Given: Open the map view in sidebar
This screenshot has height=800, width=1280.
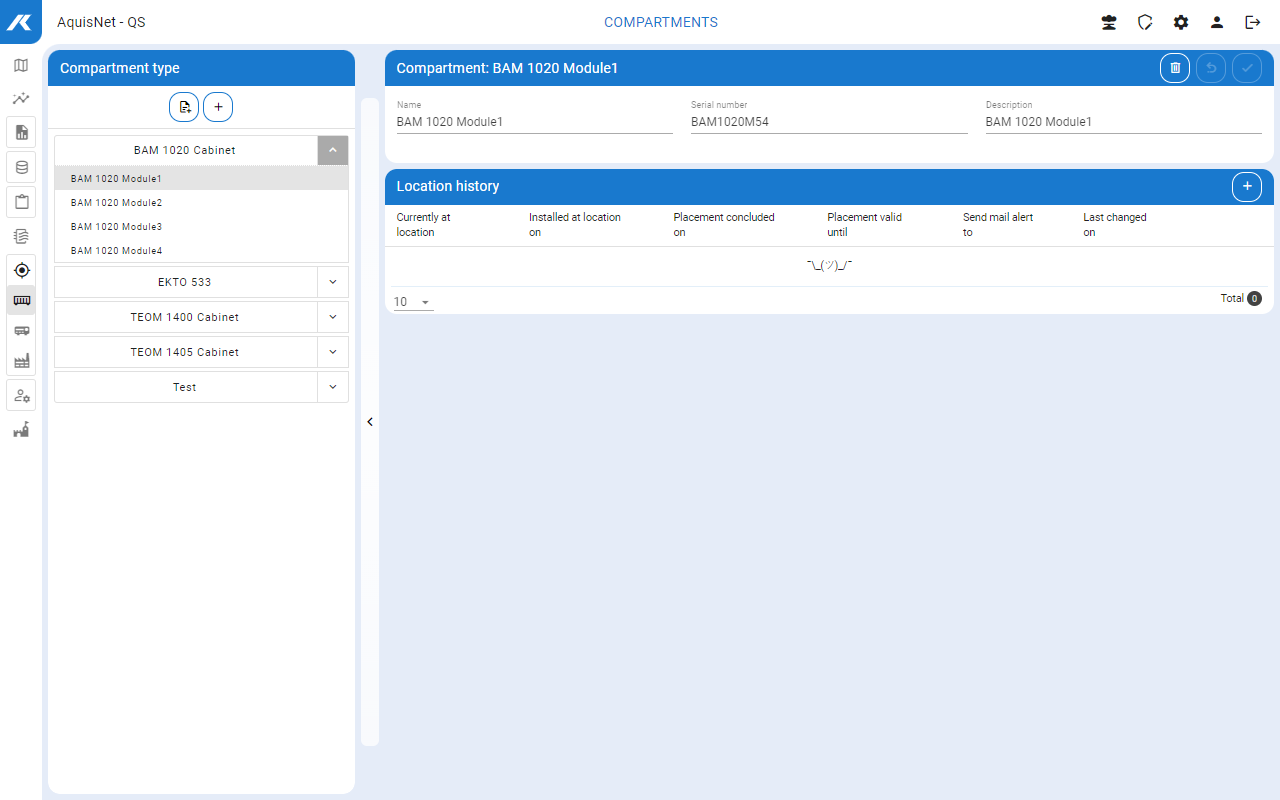Looking at the screenshot, I should (21, 66).
